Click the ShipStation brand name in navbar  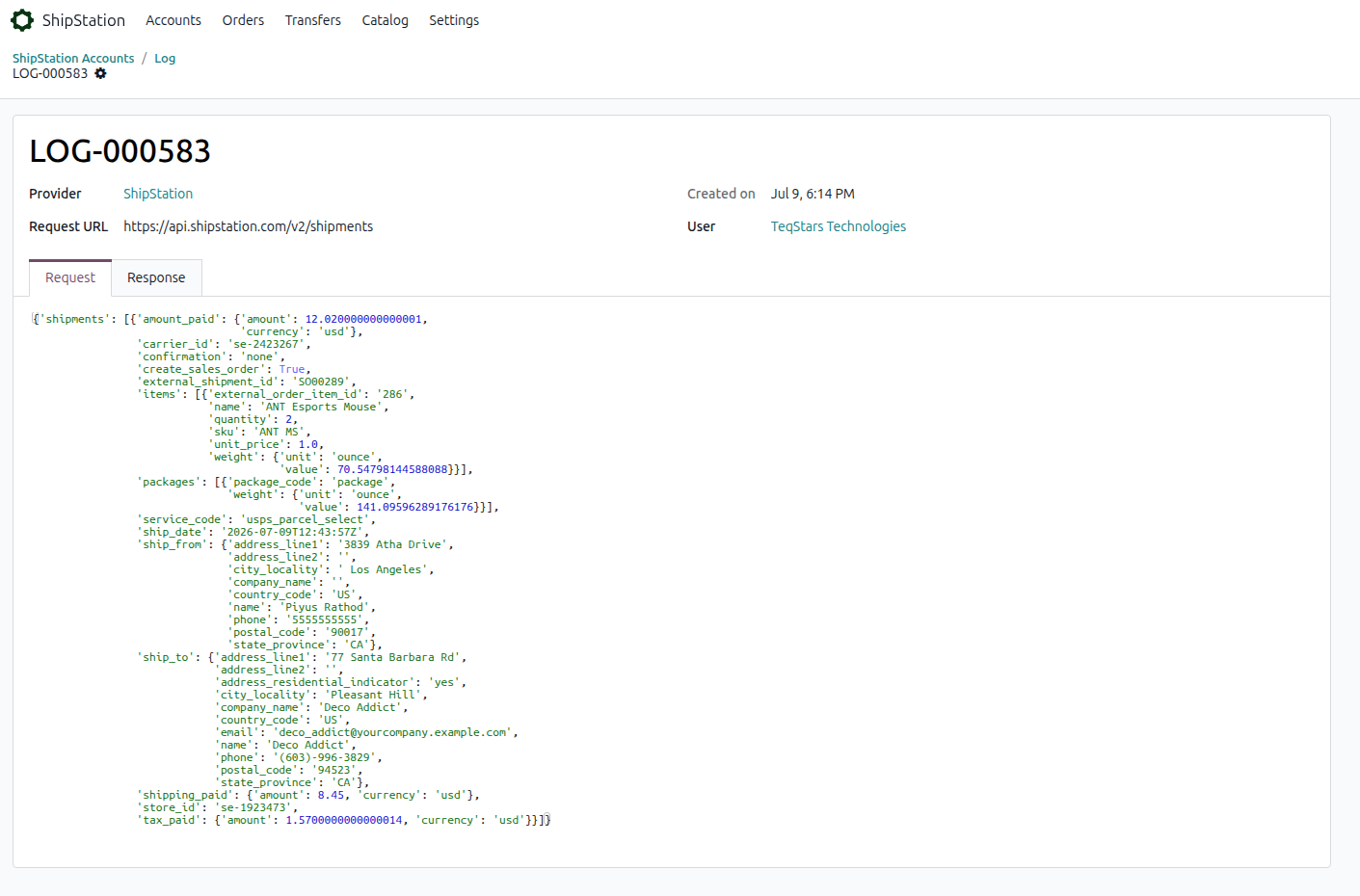(x=84, y=20)
